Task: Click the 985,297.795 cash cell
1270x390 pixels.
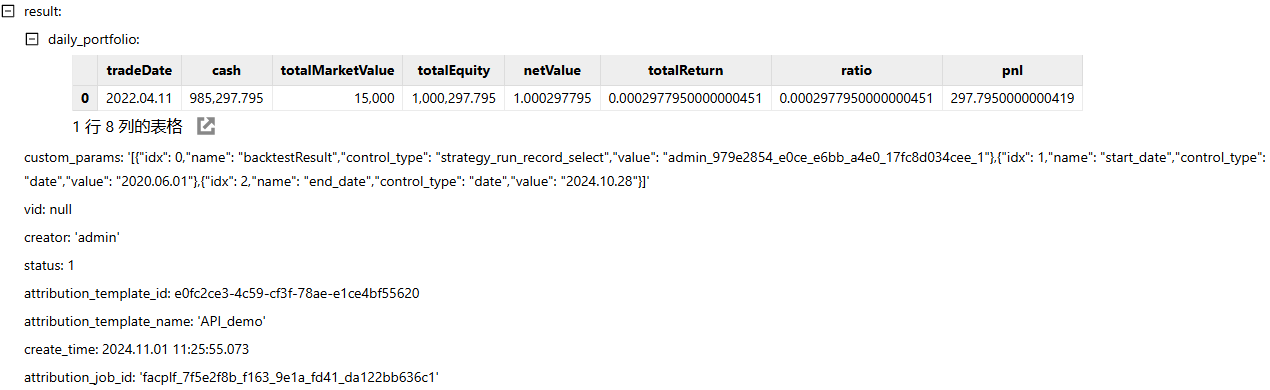Action: pos(227,98)
